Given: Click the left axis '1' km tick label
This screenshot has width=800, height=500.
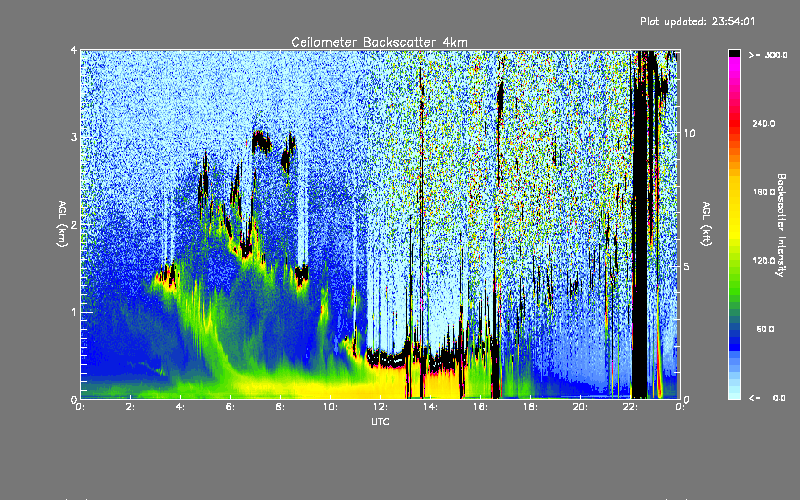Looking at the screenshot, I should (x=74, y=312).
